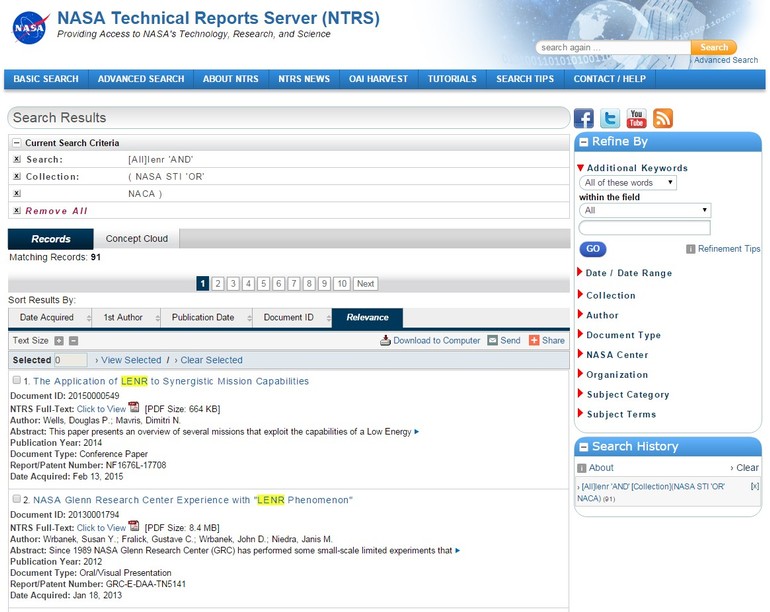The height and width of the screenshot is (612, 770).
Task: Click the Share plus icon
Action: (534, 340)
